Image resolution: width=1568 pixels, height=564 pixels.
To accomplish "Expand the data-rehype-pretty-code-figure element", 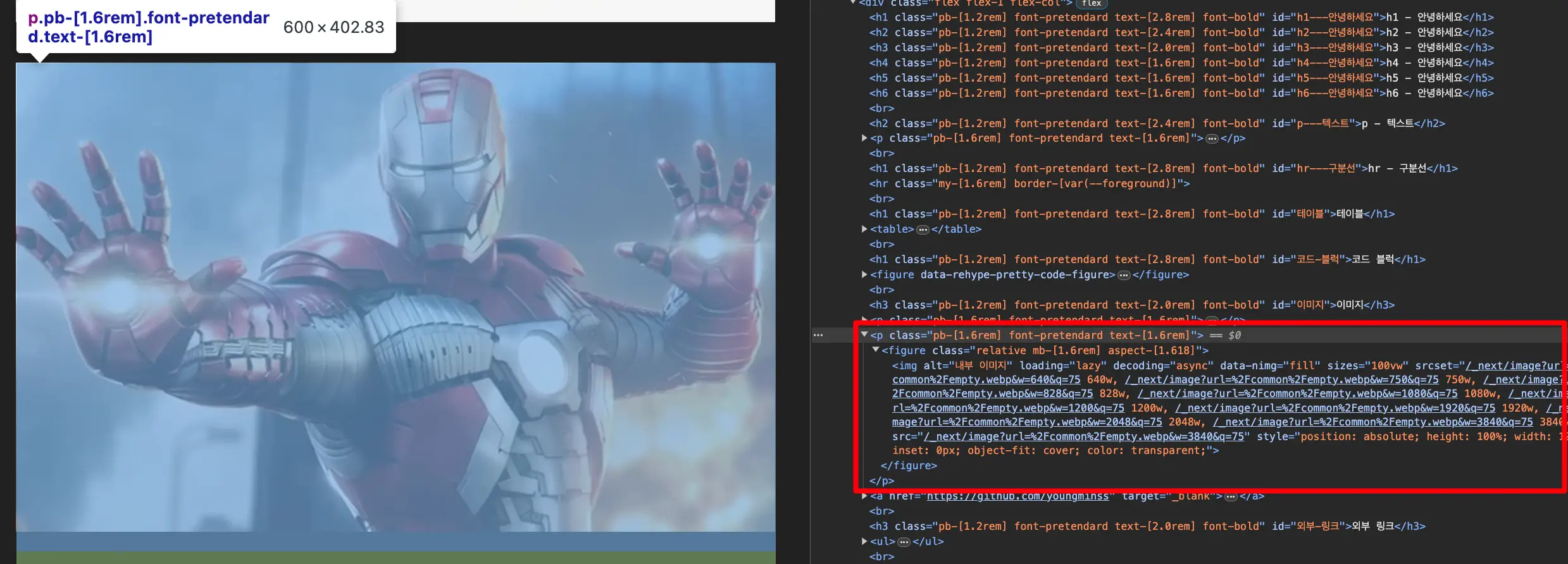I will [864, 274].
